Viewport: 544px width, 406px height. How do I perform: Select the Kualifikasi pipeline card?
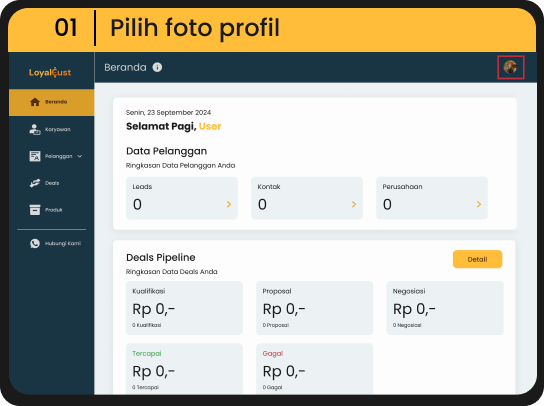click(x=184, y=308)
